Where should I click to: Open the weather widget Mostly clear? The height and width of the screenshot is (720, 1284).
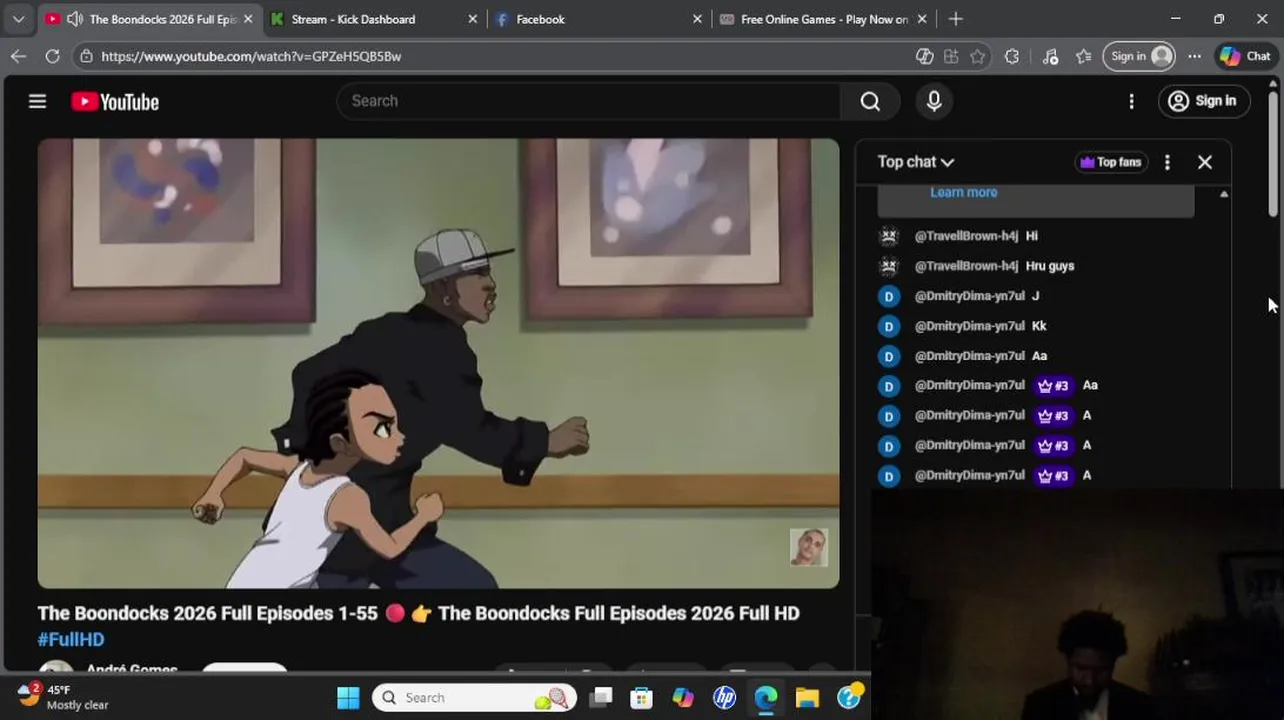coord(62,697)
